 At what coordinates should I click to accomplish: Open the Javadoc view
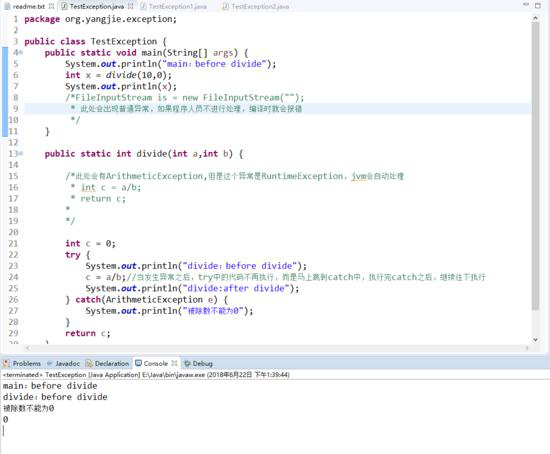[63, 363]
